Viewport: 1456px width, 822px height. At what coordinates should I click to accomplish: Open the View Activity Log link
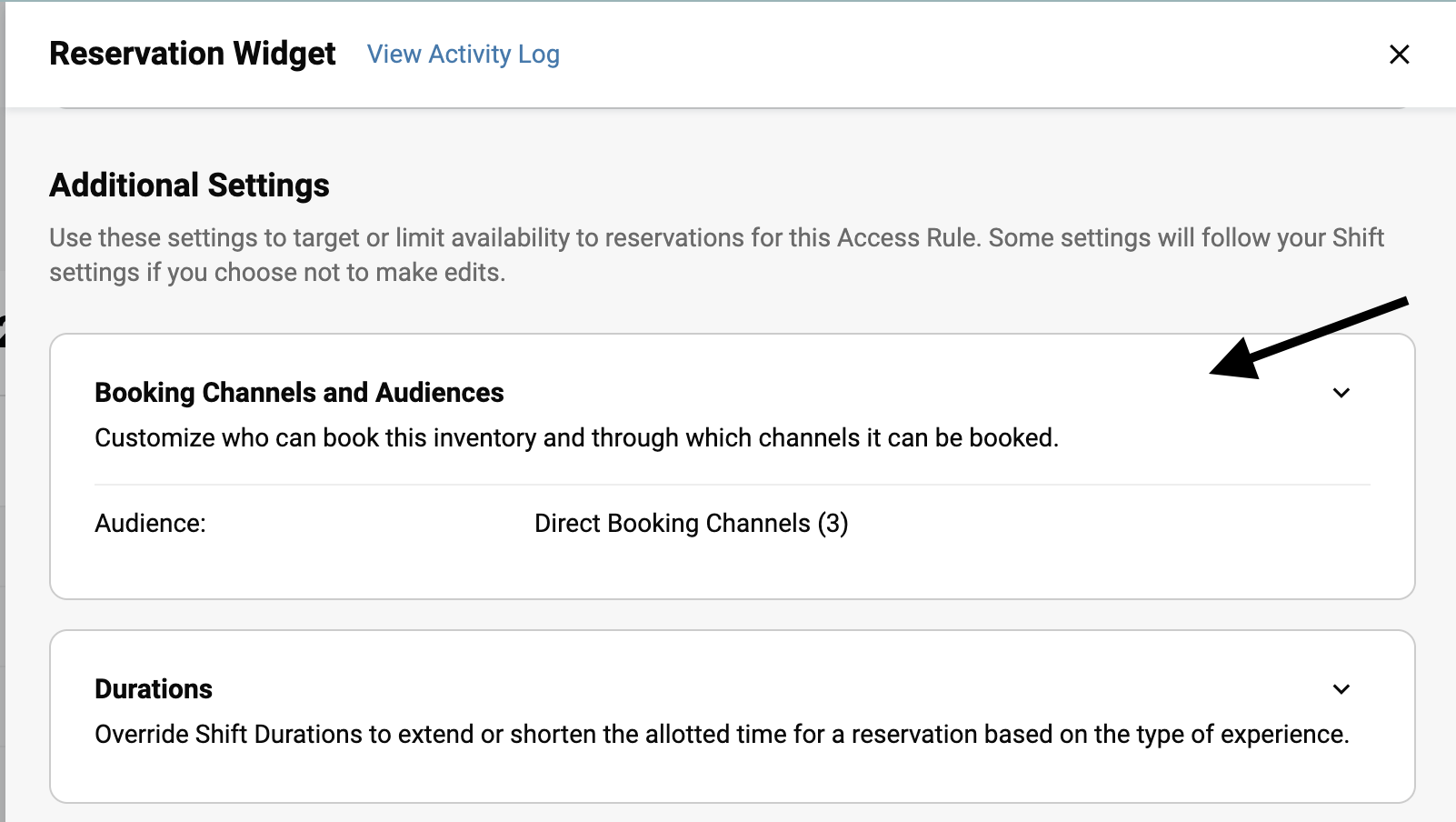tap(463, 55)
